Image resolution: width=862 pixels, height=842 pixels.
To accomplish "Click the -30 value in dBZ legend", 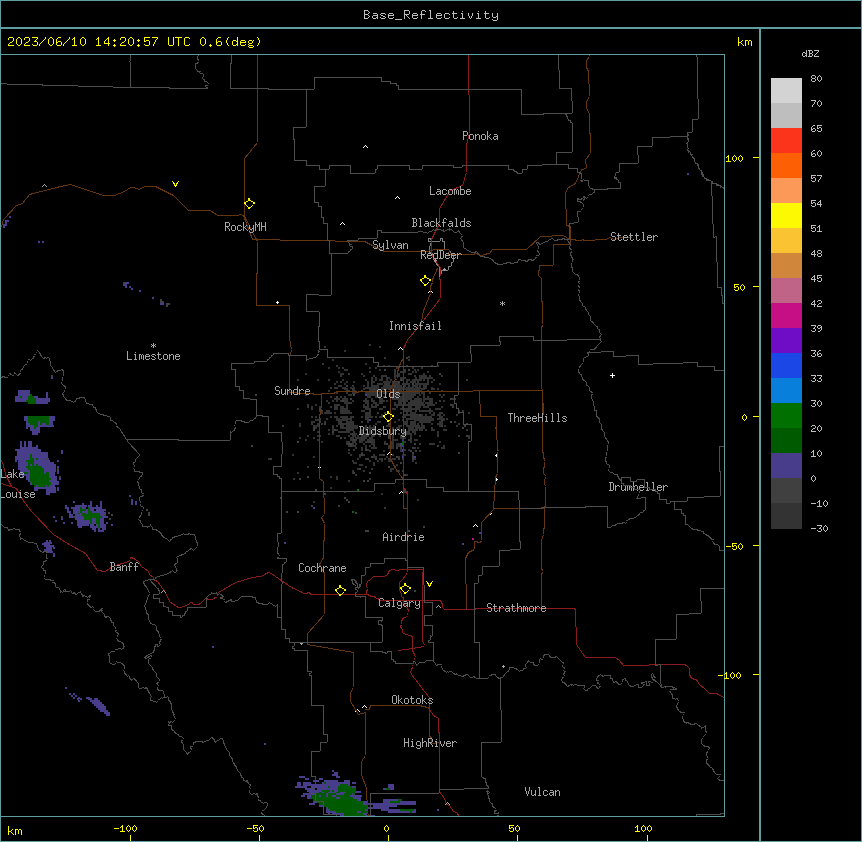I will (x=819, y=528).
